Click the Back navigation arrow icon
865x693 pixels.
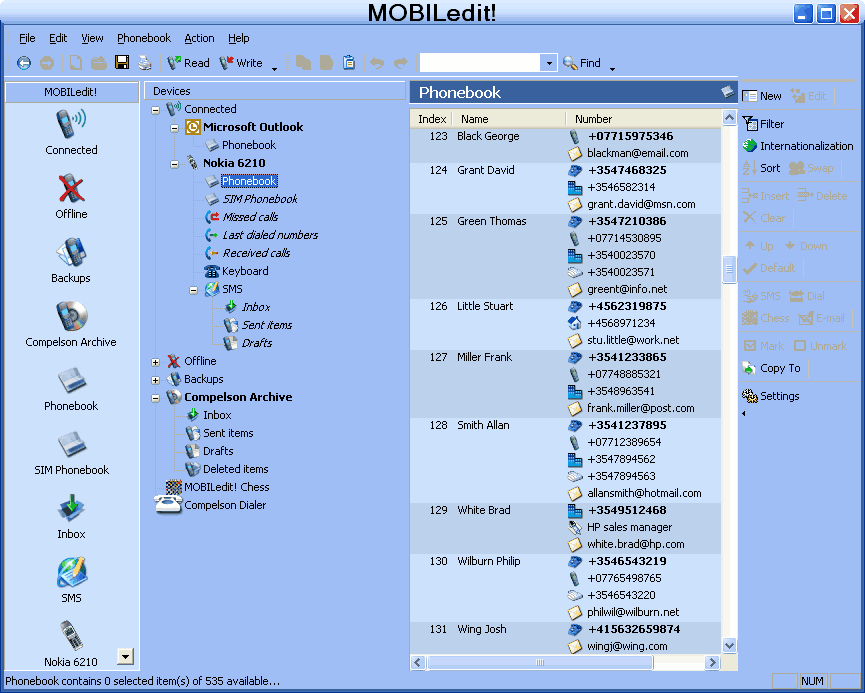(24, 63)
